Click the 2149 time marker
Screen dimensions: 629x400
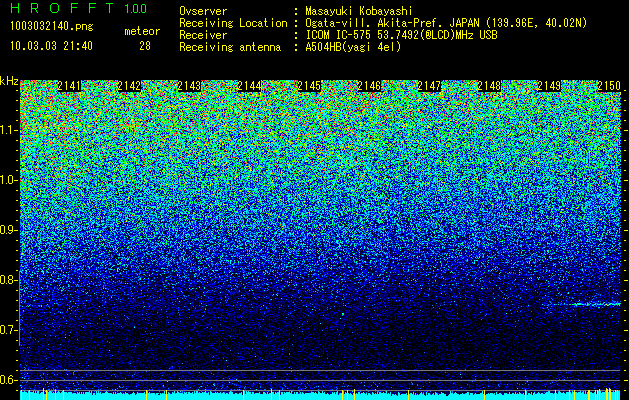pos(549,86)
